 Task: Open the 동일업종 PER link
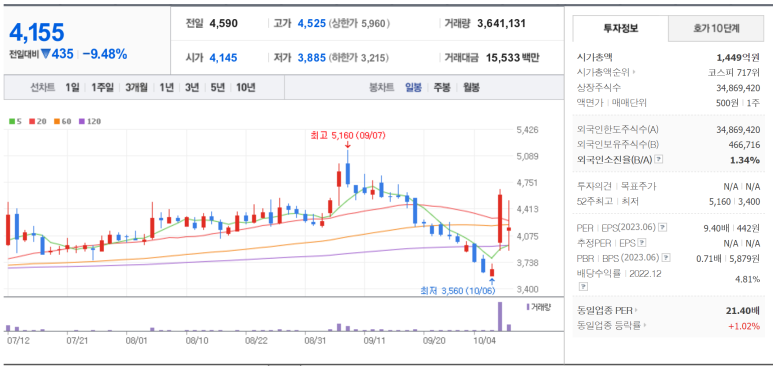(x=604, y=311)
